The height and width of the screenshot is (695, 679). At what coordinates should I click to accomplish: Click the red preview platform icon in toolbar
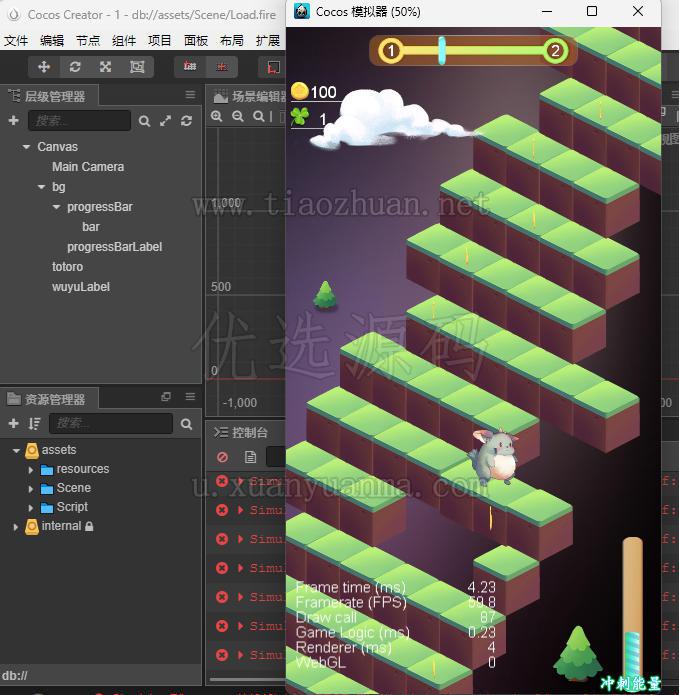273,67
